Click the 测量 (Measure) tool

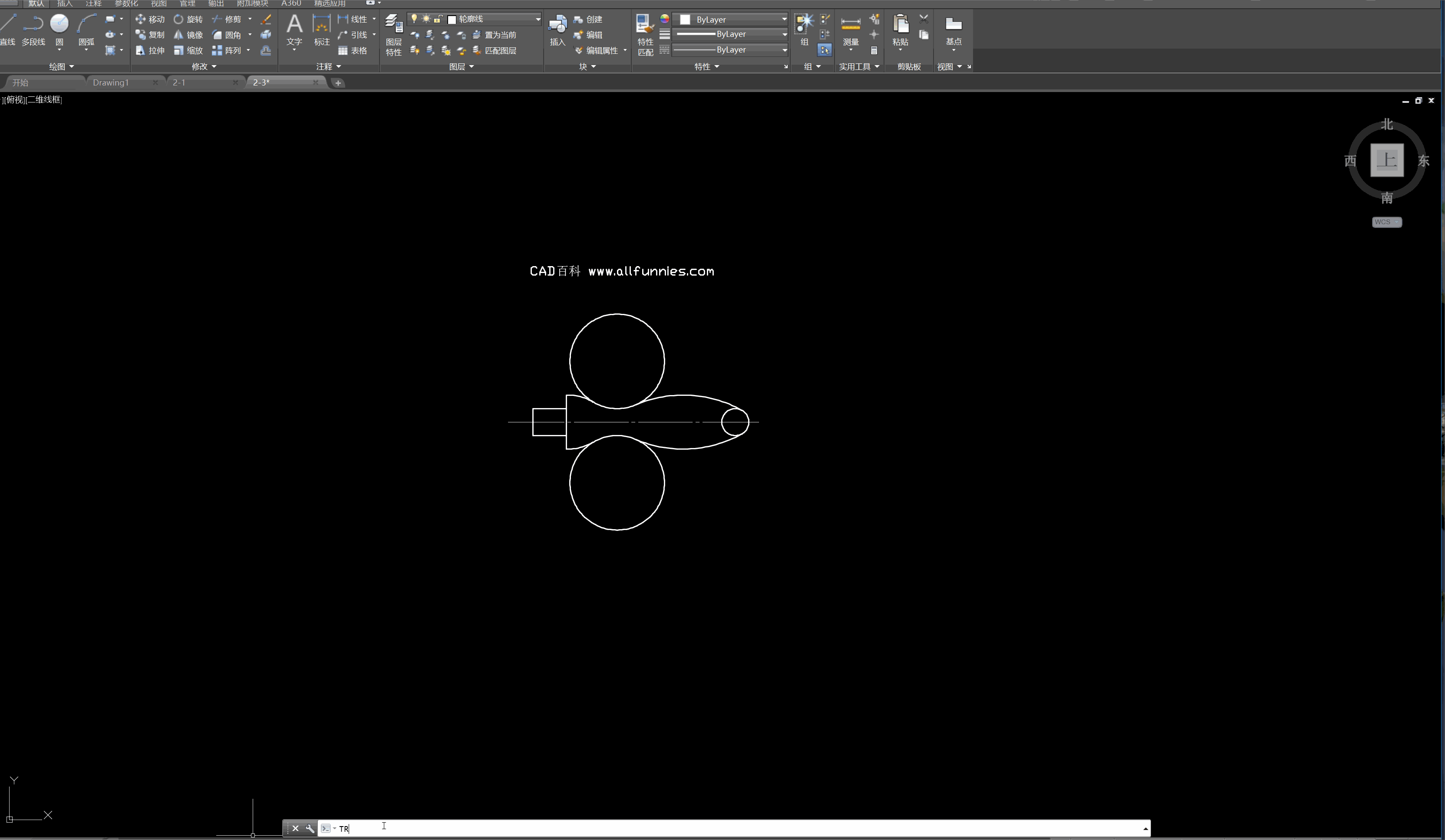click(x=851, y=30)
